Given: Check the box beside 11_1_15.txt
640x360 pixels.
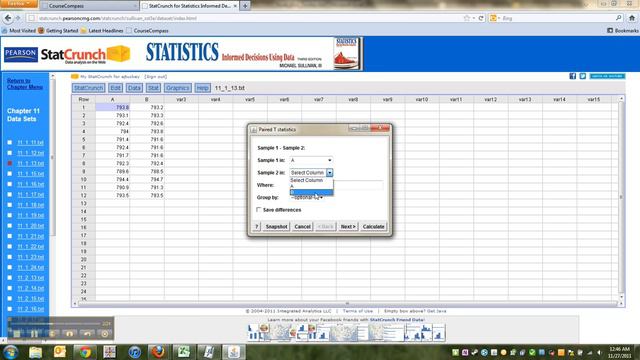Looking at the screenshot, I should pyautogui.click(x=10, y=173).
